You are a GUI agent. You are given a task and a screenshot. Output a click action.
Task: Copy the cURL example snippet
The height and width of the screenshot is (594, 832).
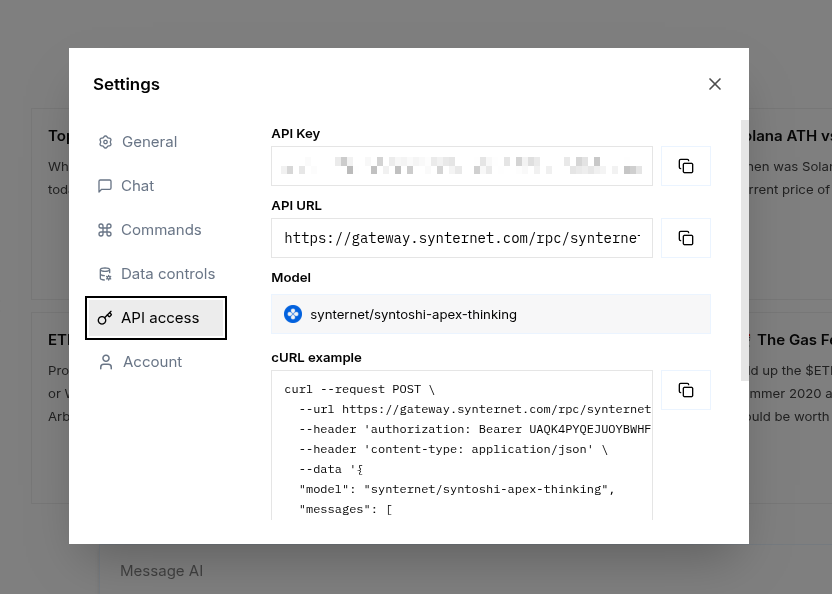(x=686, y=390)
